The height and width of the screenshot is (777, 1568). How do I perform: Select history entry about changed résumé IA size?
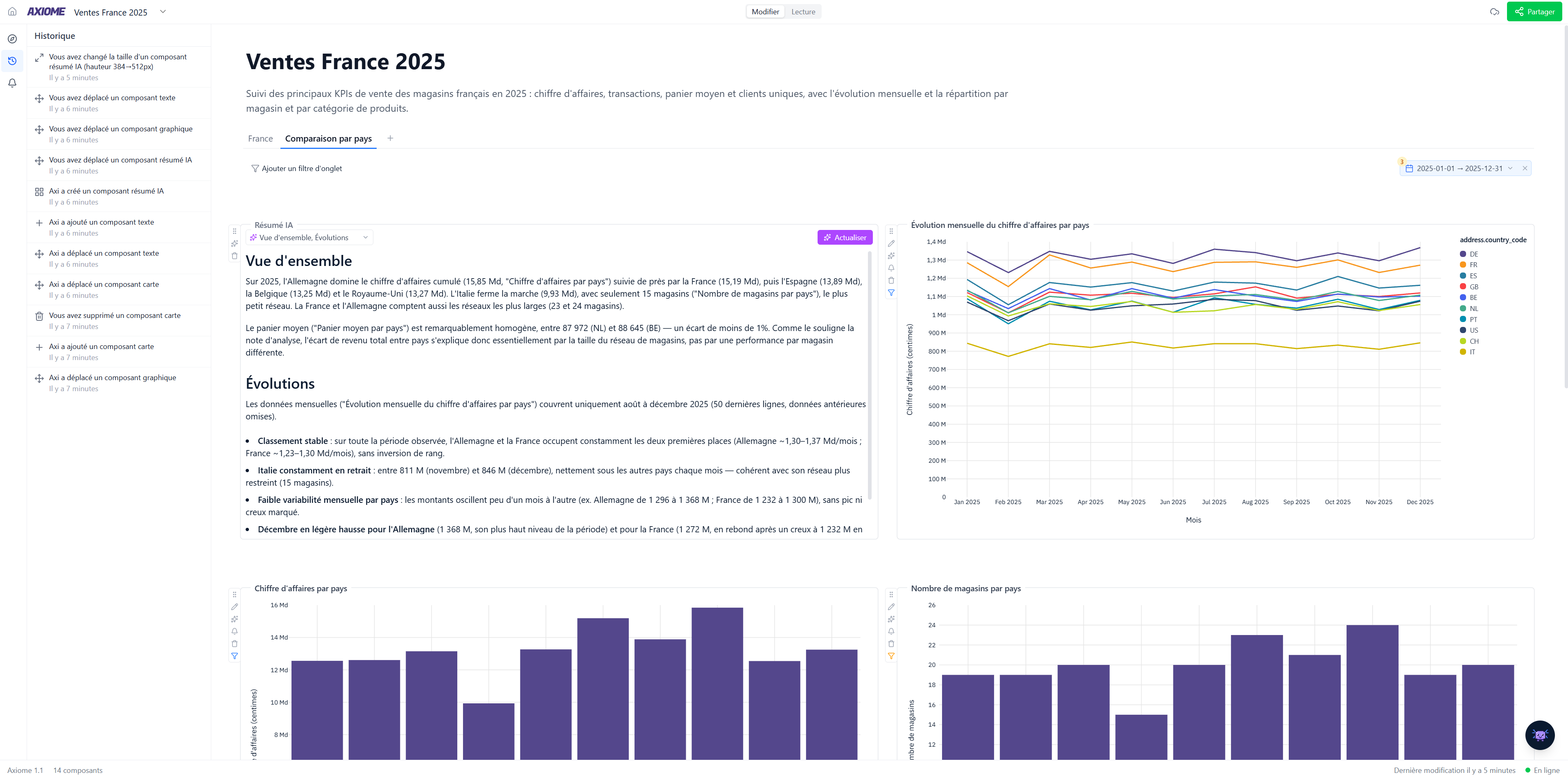coord(119,67)
